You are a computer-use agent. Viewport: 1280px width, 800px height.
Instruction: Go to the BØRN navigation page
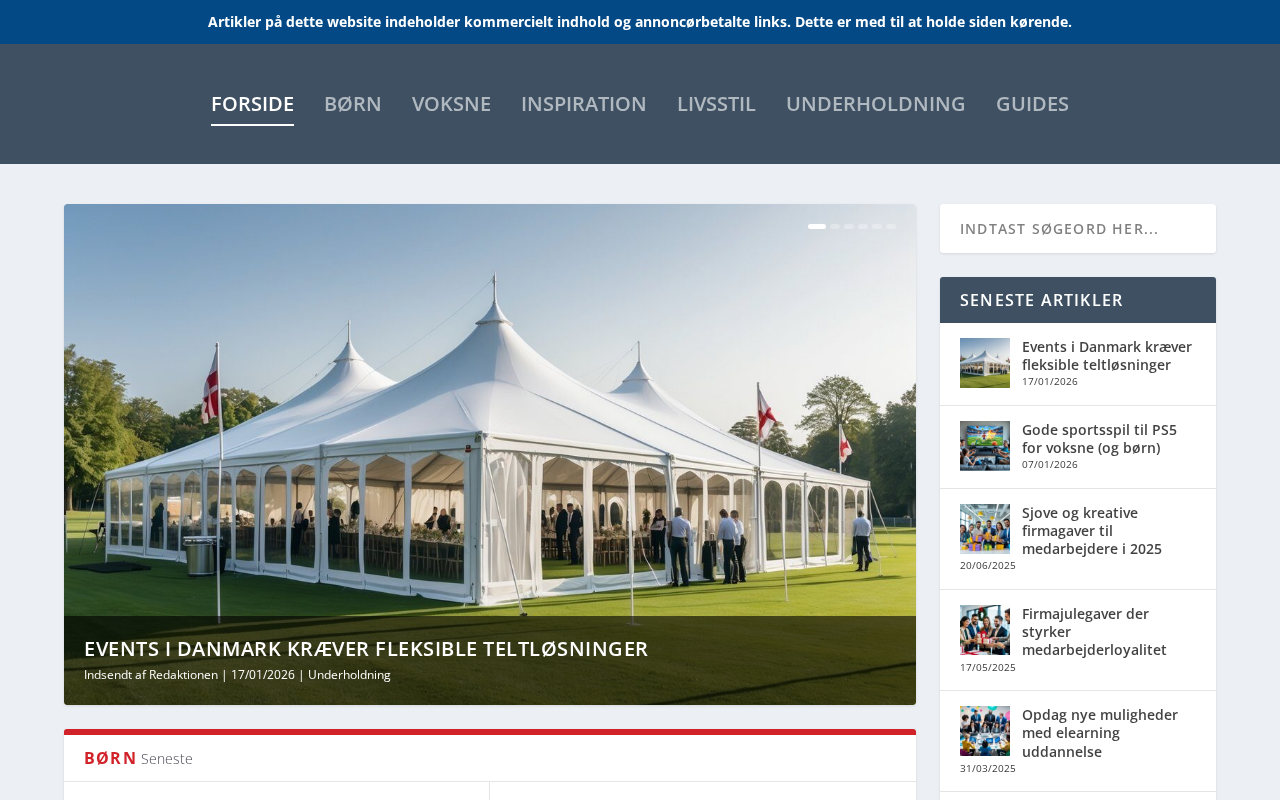pyautogui.click(x=353, y=104)
